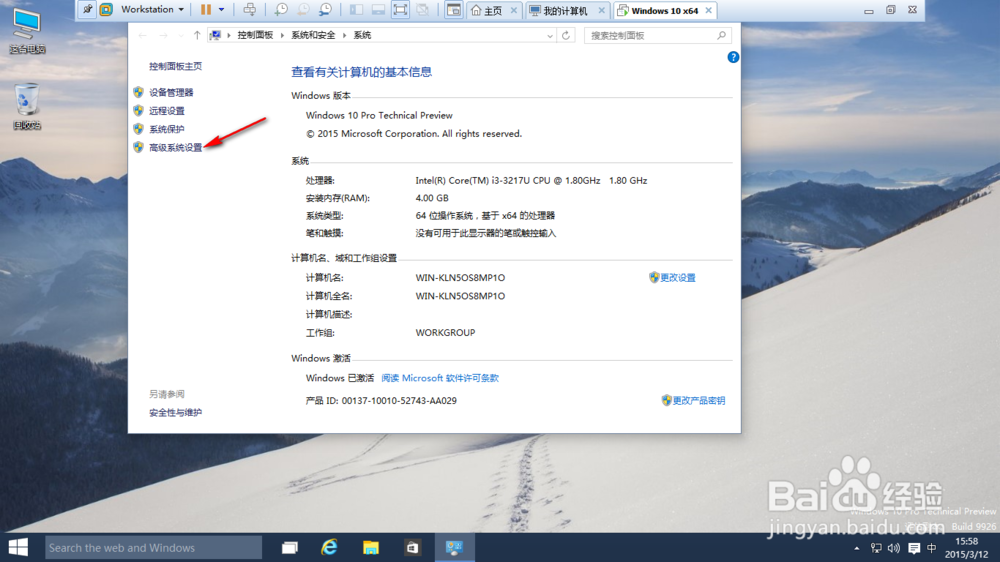
Task: Open 系统保护 in the left pane
Action: point(166,129)
